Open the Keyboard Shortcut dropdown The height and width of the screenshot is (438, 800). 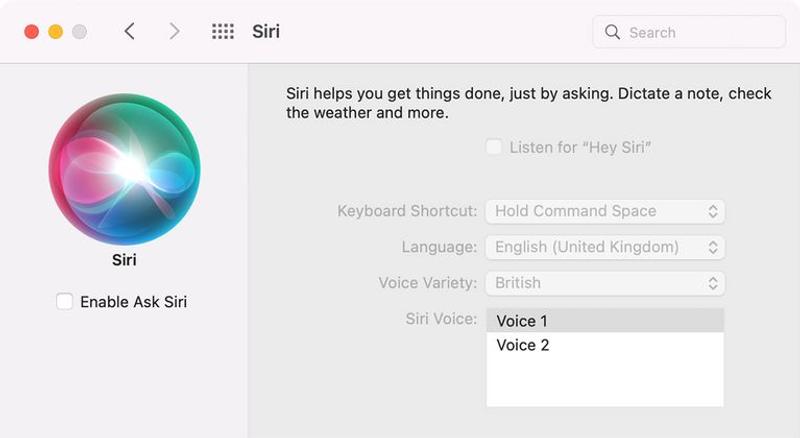tap(605, 211)
